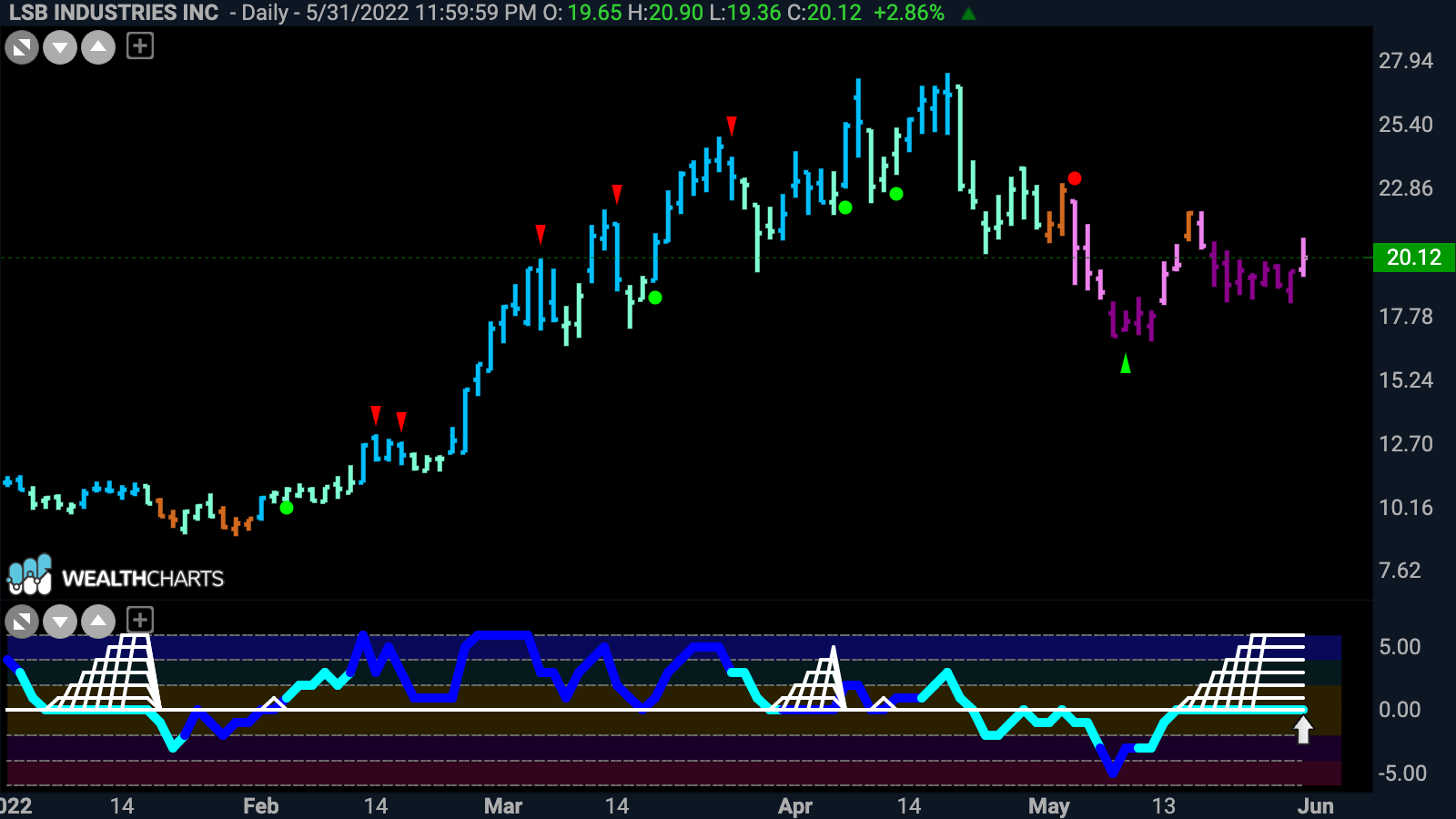Screen dimensions: 1456x819
Task: Click the oscillator 0.00 axis label
Action: coord(1400,710)
